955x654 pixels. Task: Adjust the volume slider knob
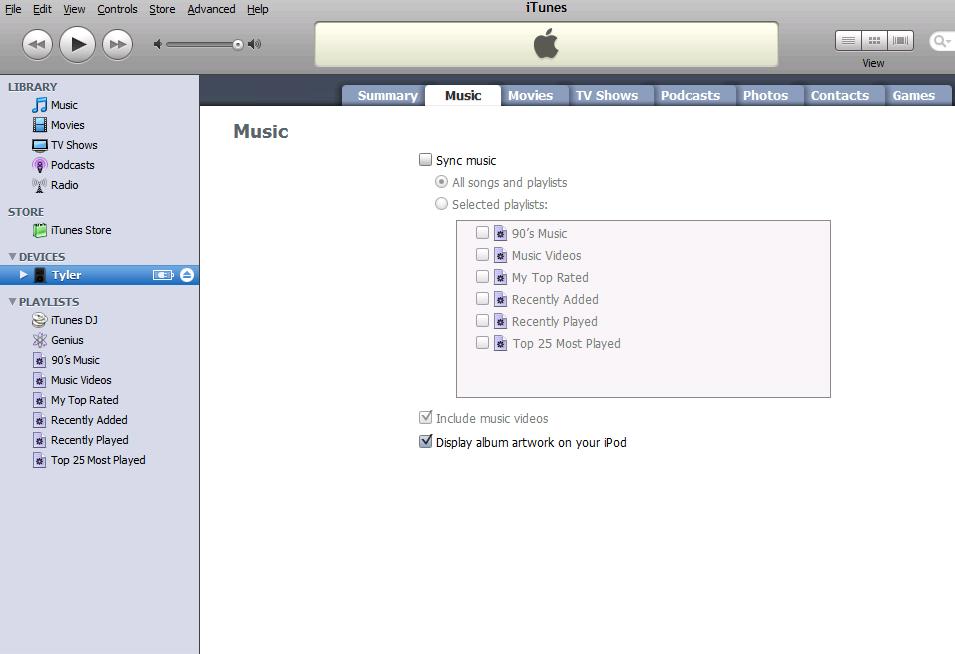pyautogui.click(x=238, y=44)
